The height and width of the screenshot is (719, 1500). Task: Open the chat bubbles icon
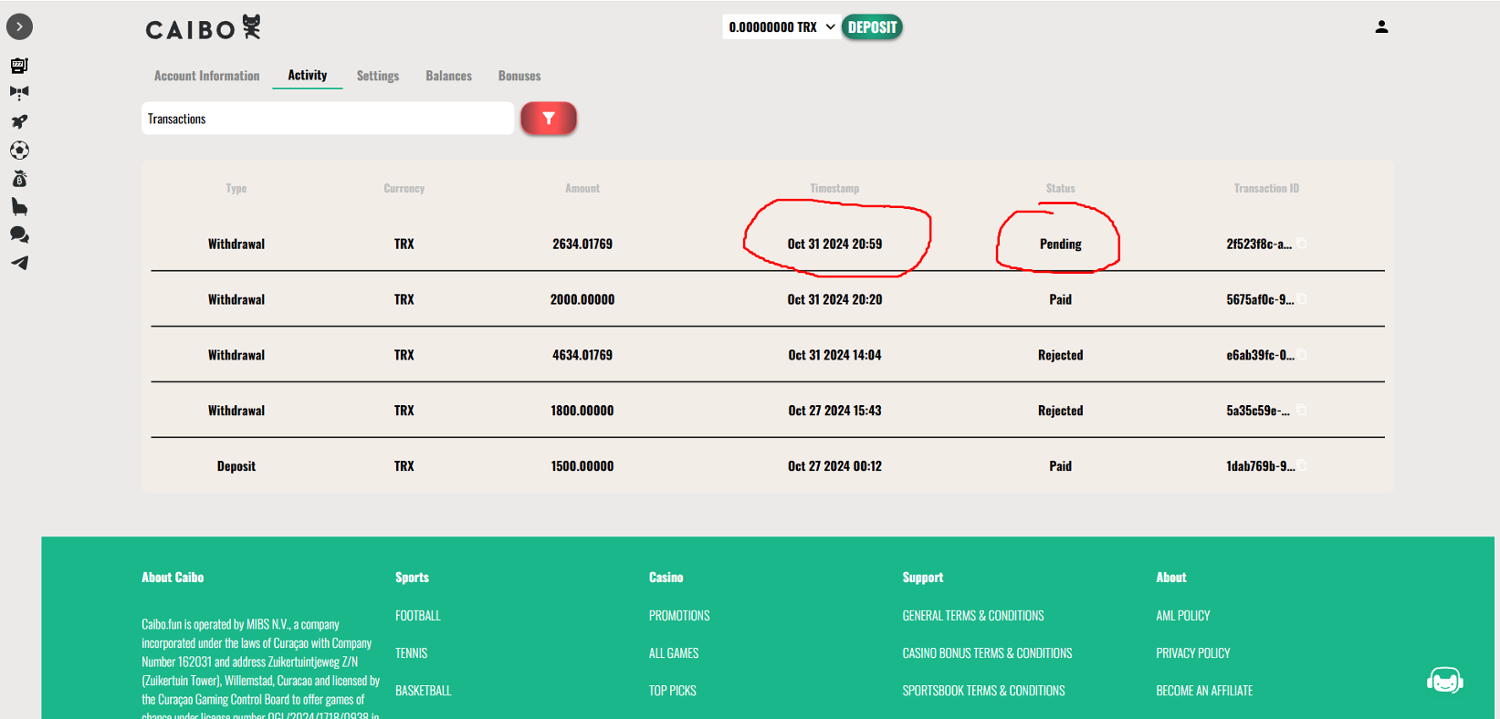[19, 235]
